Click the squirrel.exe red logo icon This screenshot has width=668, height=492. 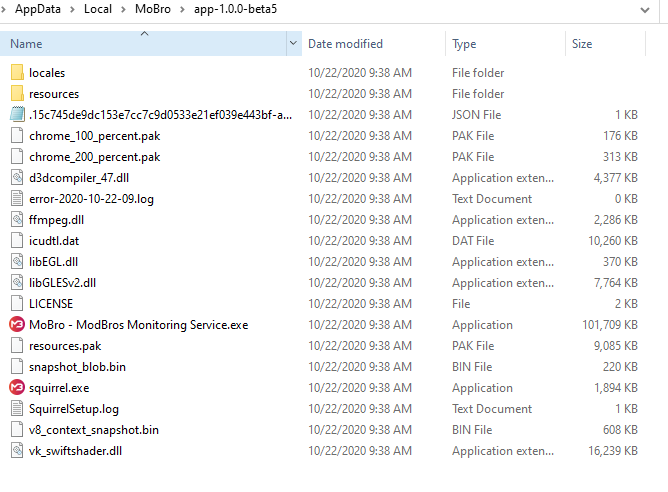click(17, 388)
